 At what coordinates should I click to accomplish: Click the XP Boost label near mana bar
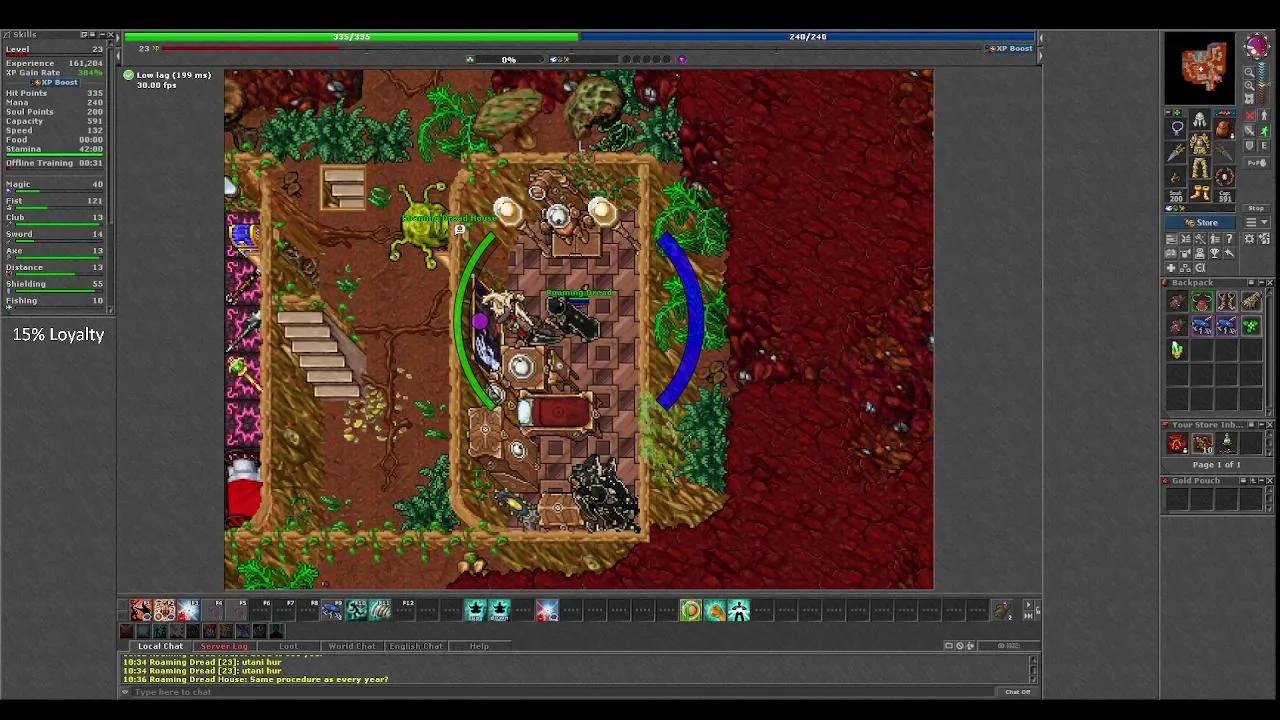(x=1010, y=48)
